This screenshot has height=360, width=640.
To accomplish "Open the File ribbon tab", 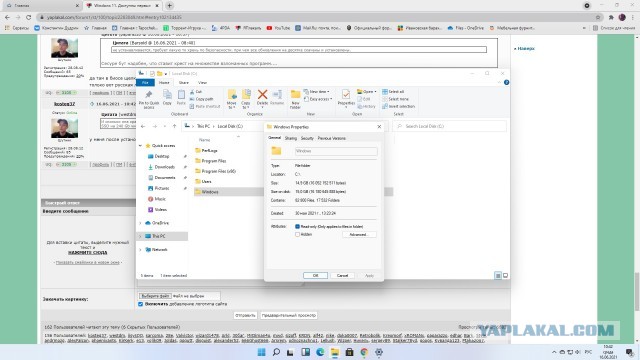I will [x=145, y=82].
